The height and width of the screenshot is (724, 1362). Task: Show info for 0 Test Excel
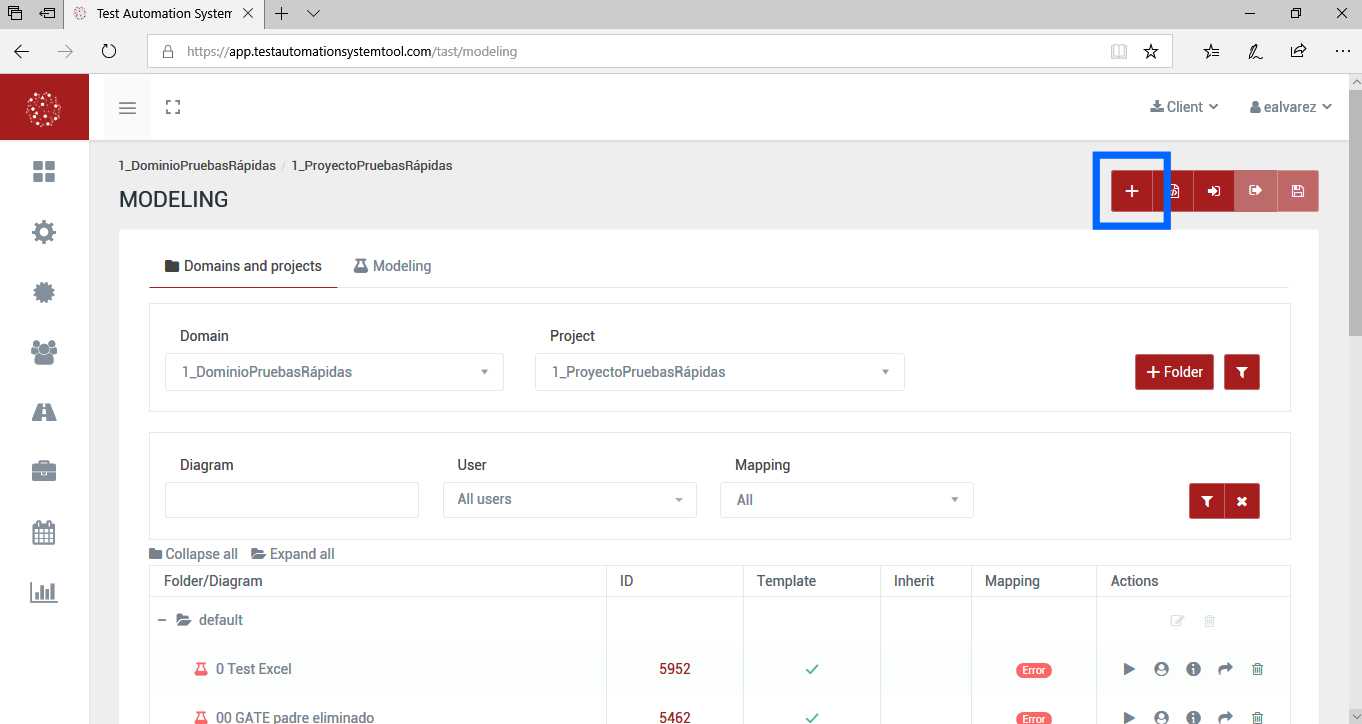click(1193, 669)
